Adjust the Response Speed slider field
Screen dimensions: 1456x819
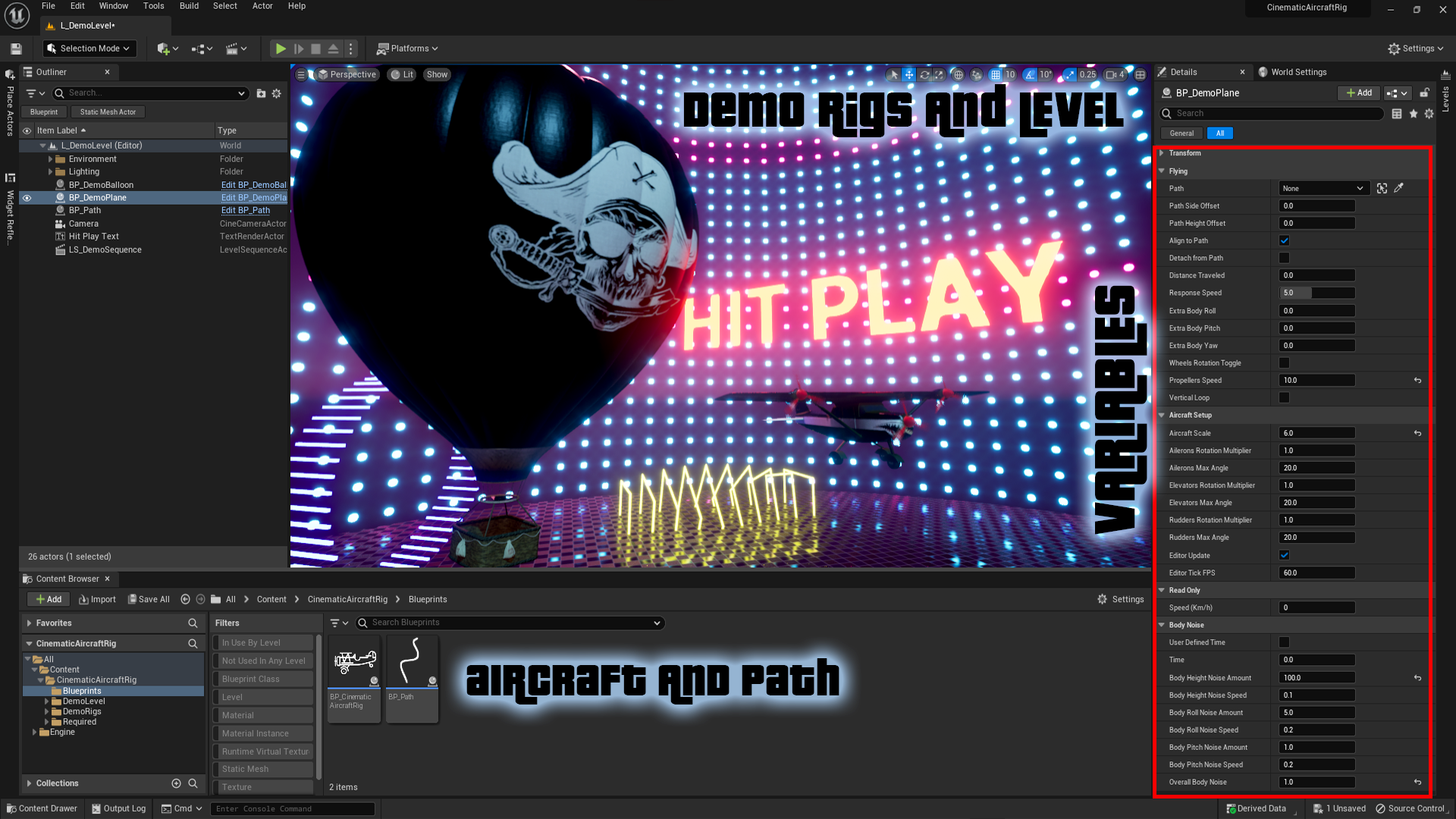click(1316, 293)
